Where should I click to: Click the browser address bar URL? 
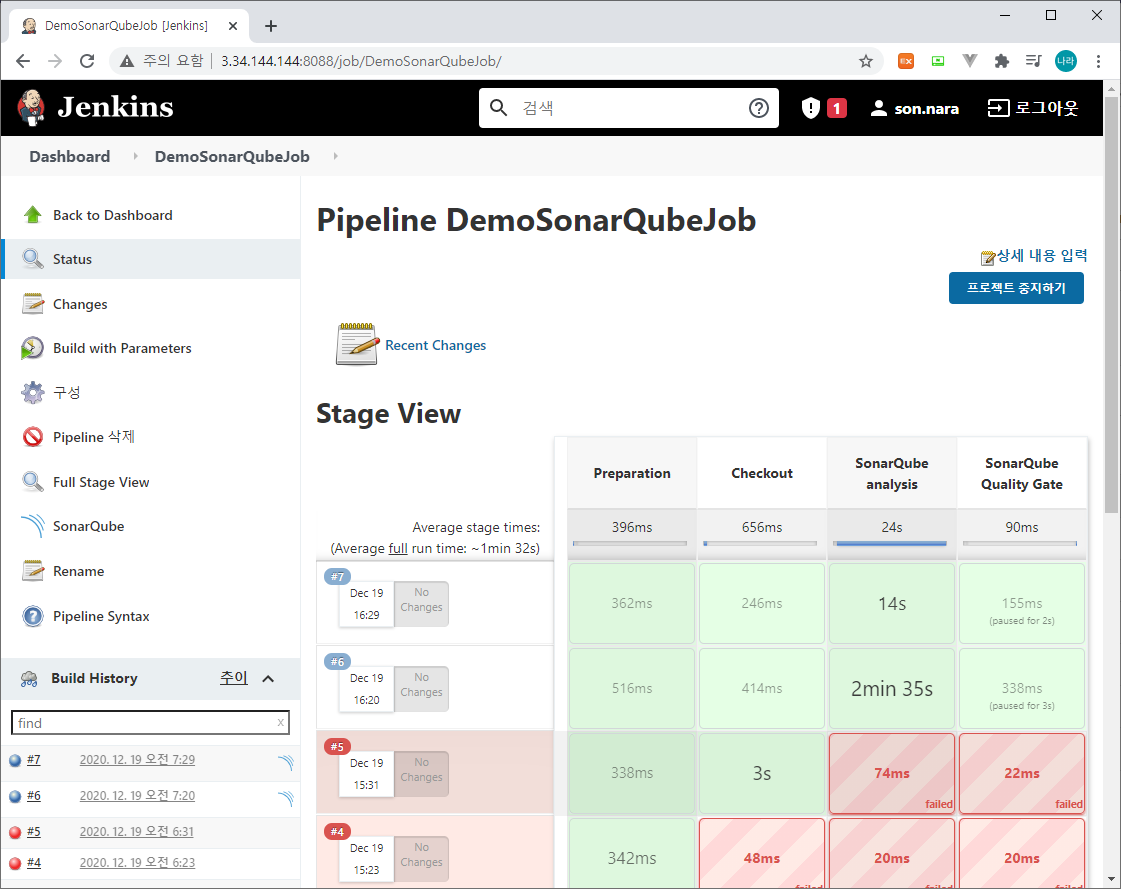click(361, 62)
